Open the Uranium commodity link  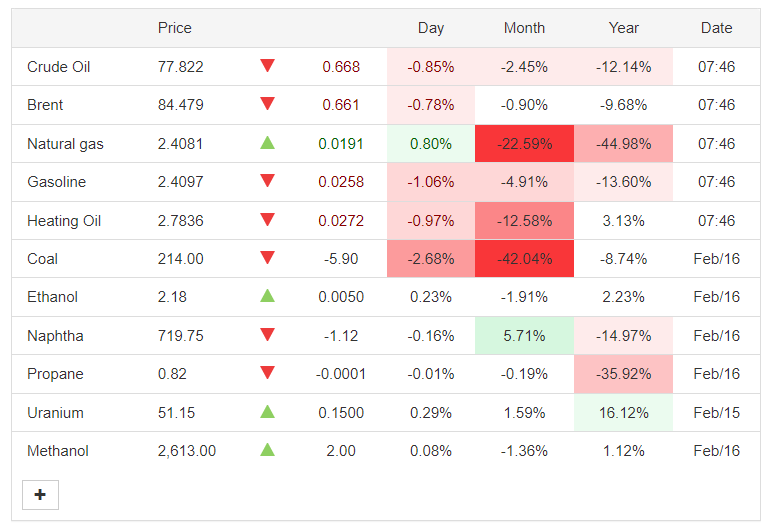pos(55,413)
